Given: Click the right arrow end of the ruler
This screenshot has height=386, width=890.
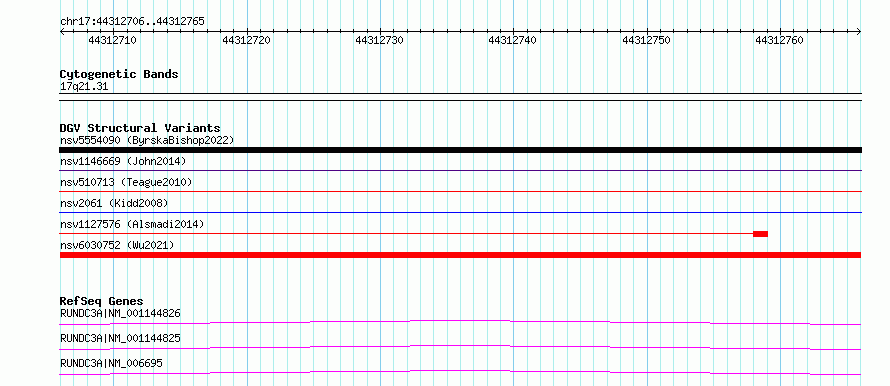Looking at the screenshot, I should (858, 32).
